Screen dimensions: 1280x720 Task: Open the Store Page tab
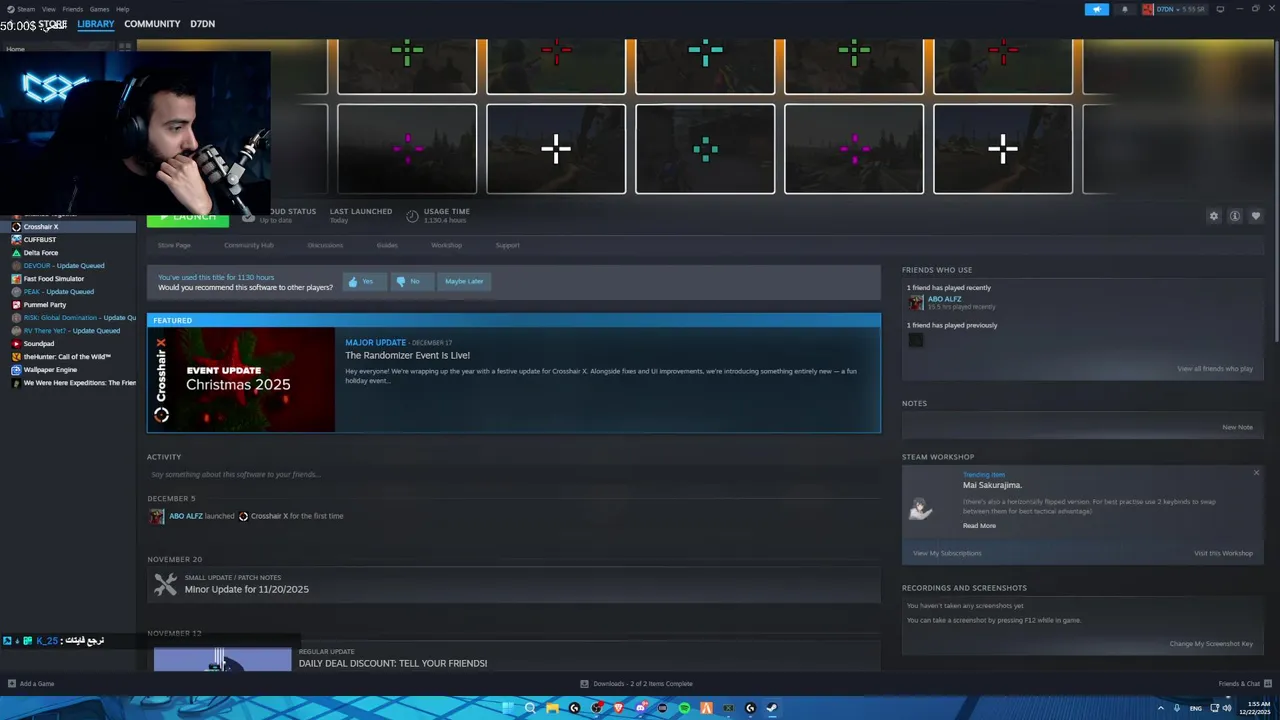(x=174, y=245)
